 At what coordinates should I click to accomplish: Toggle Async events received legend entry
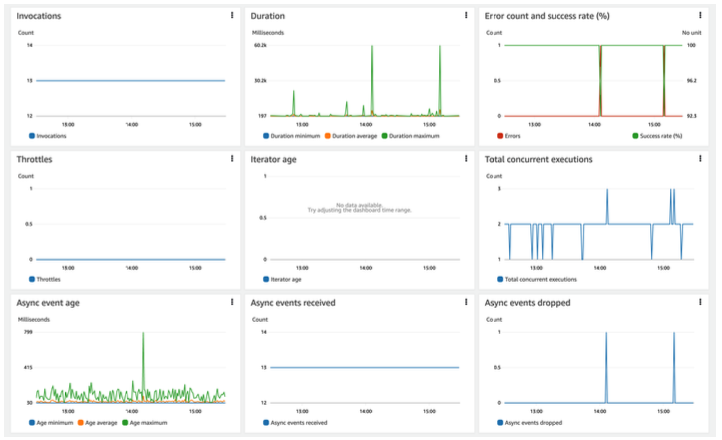click(x=295, y=423)
